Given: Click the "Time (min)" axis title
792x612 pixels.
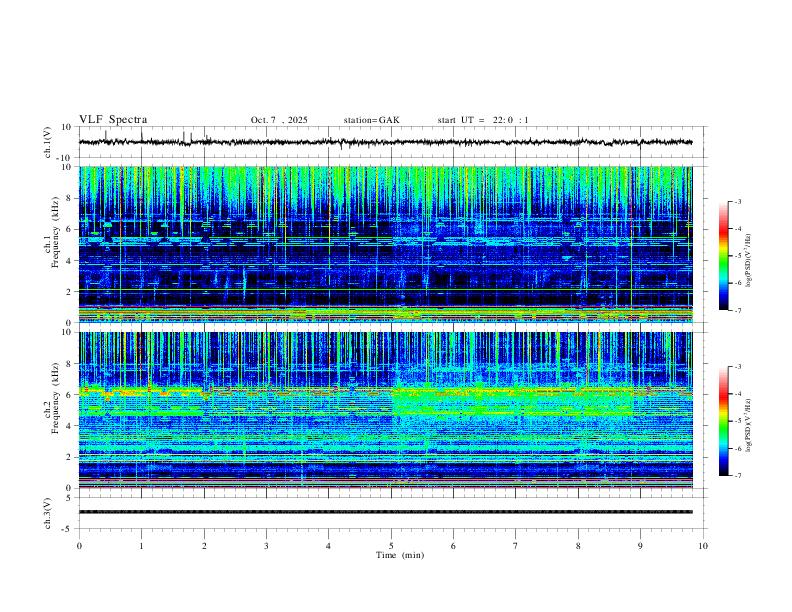Looking at the screenshot, I should pyautogui.click(x=400, y=555).
